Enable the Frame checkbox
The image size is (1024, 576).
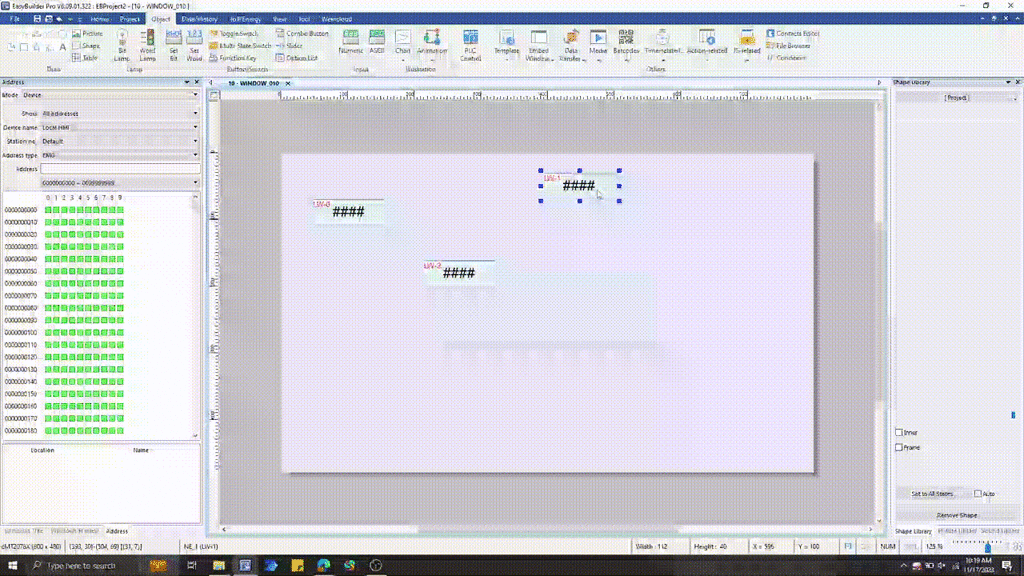click(x=898, y=447)
